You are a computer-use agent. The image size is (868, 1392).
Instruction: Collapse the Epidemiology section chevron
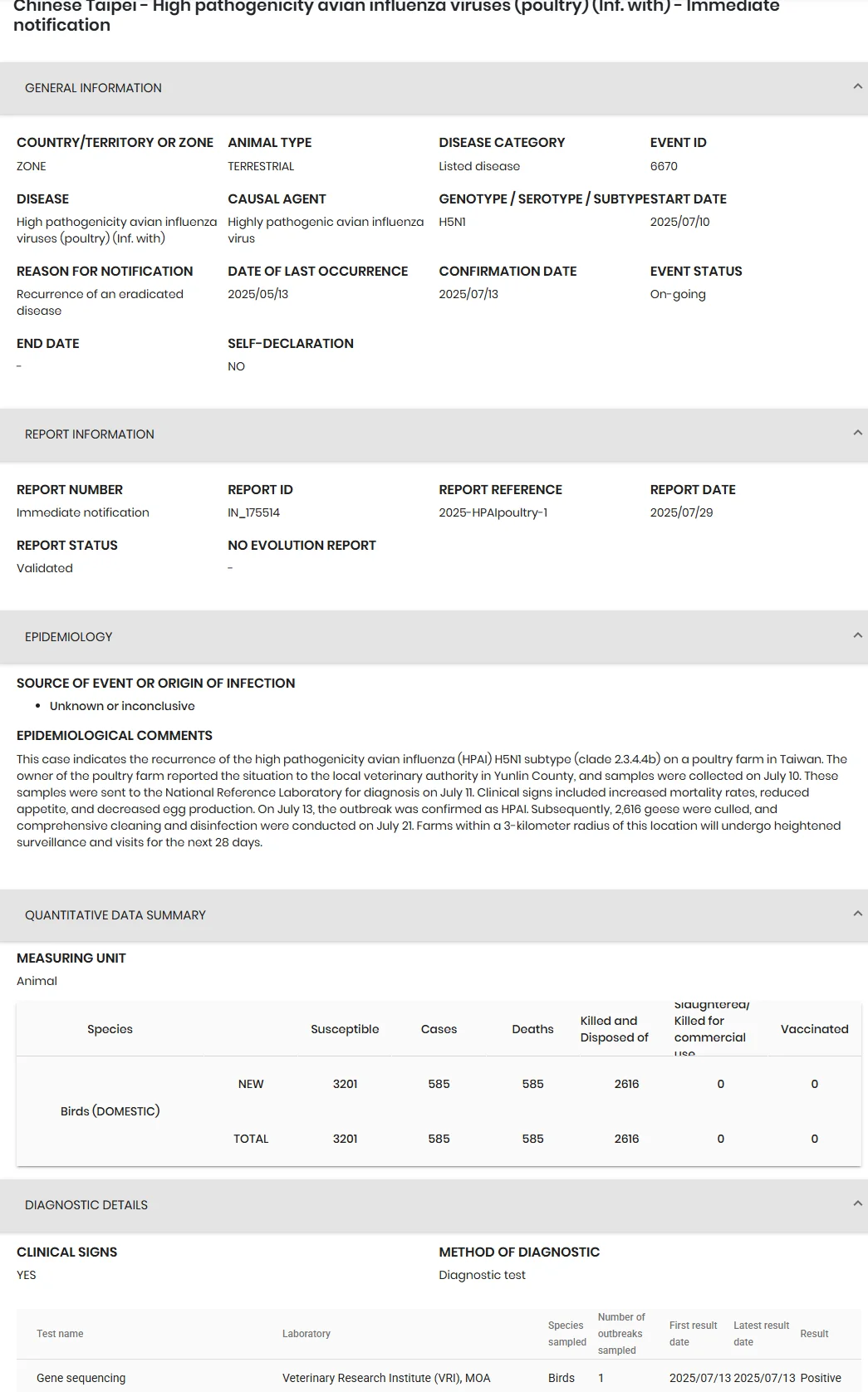coord(857,635)
